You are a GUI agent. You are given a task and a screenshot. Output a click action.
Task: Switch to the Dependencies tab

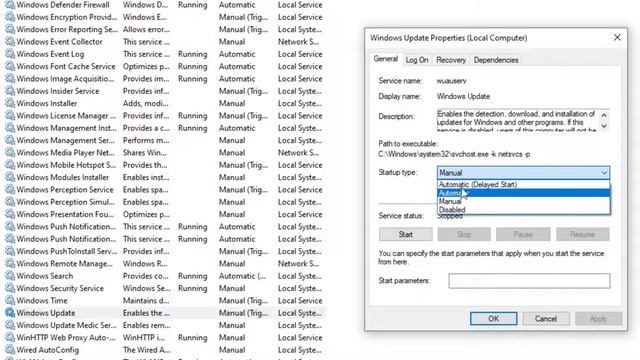(496, 60)
